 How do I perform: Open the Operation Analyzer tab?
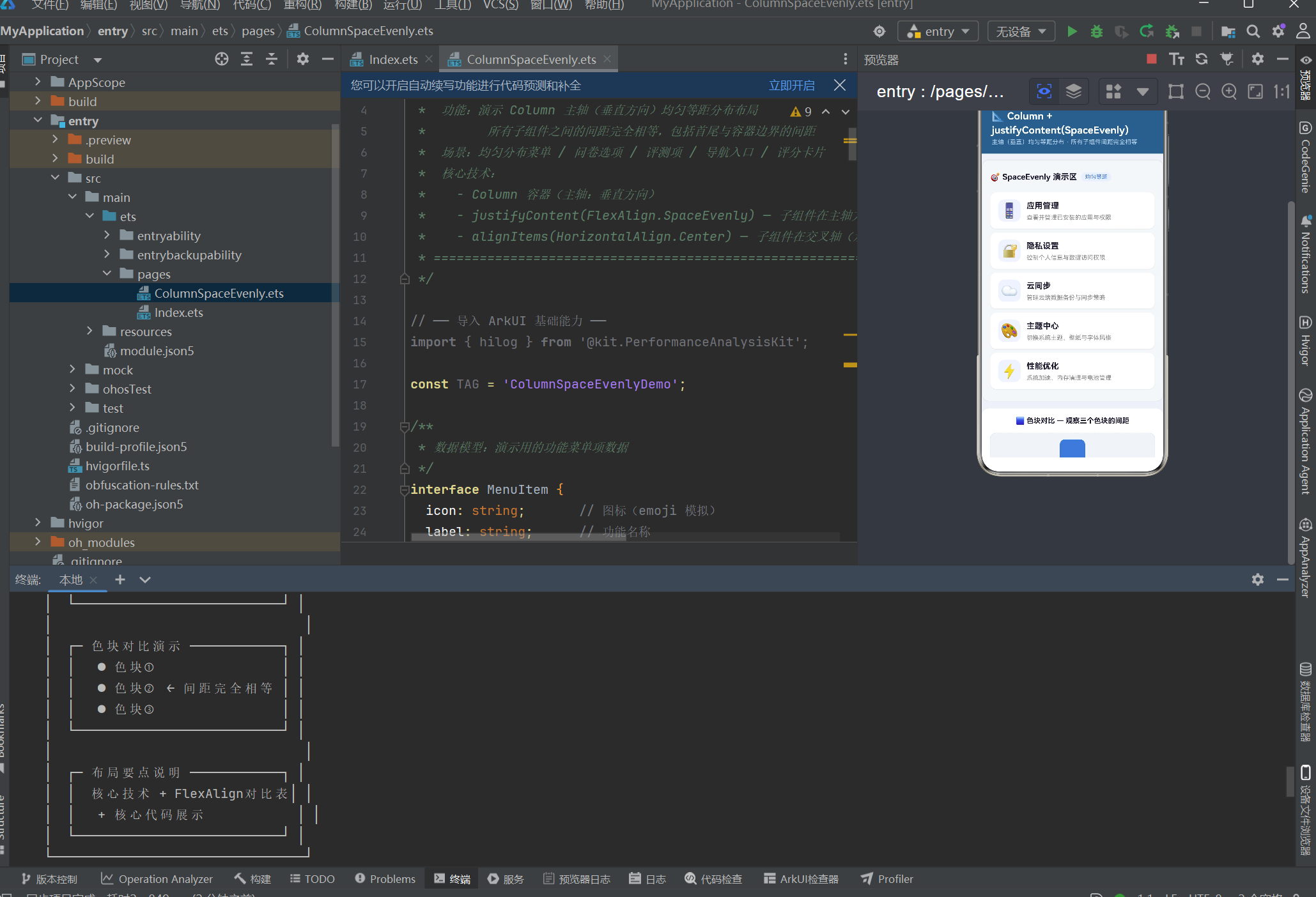click(157, 879)
